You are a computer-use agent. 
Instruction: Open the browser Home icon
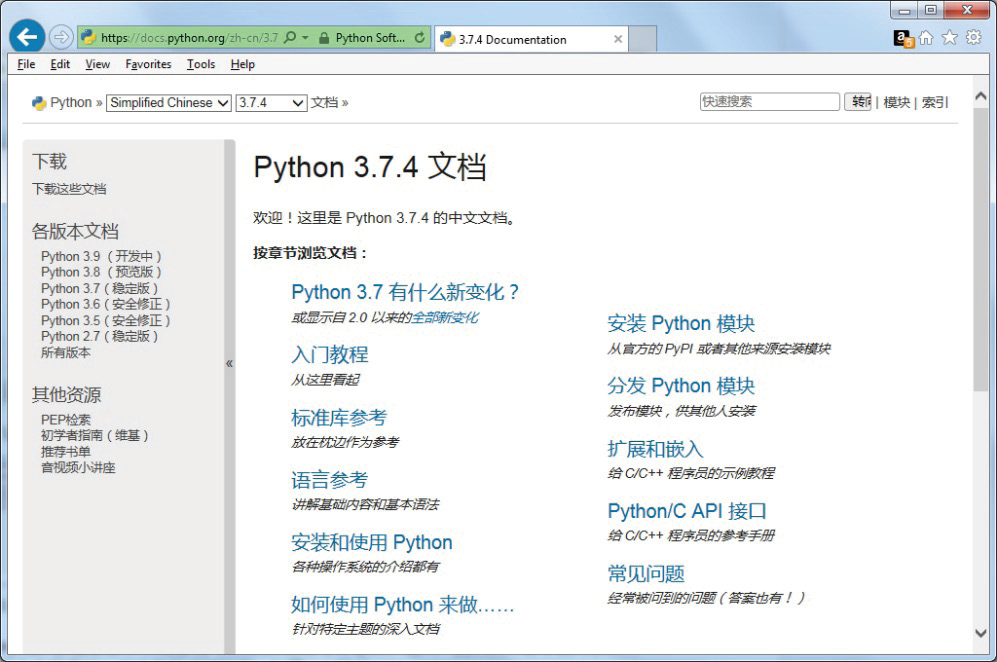pos(926,38)
